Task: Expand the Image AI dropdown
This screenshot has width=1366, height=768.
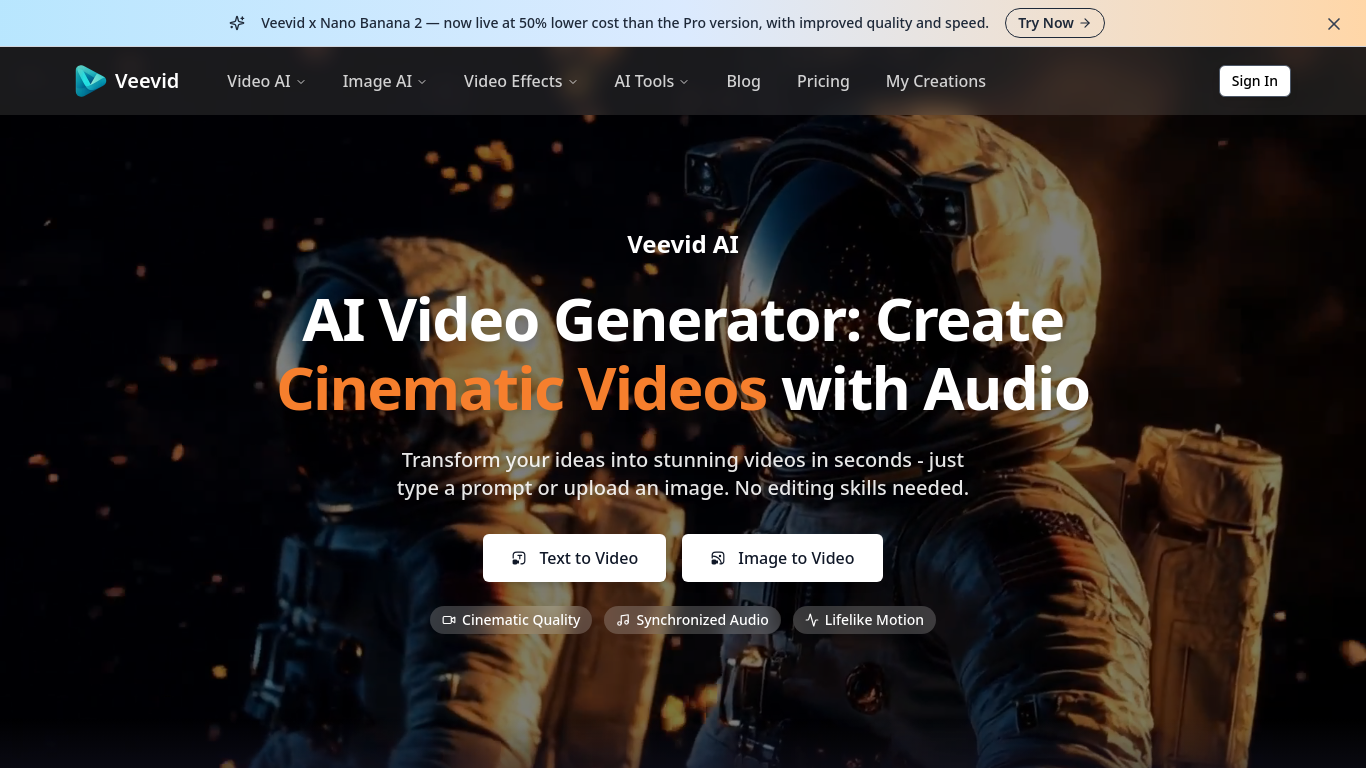Action: tap(383, 81)
